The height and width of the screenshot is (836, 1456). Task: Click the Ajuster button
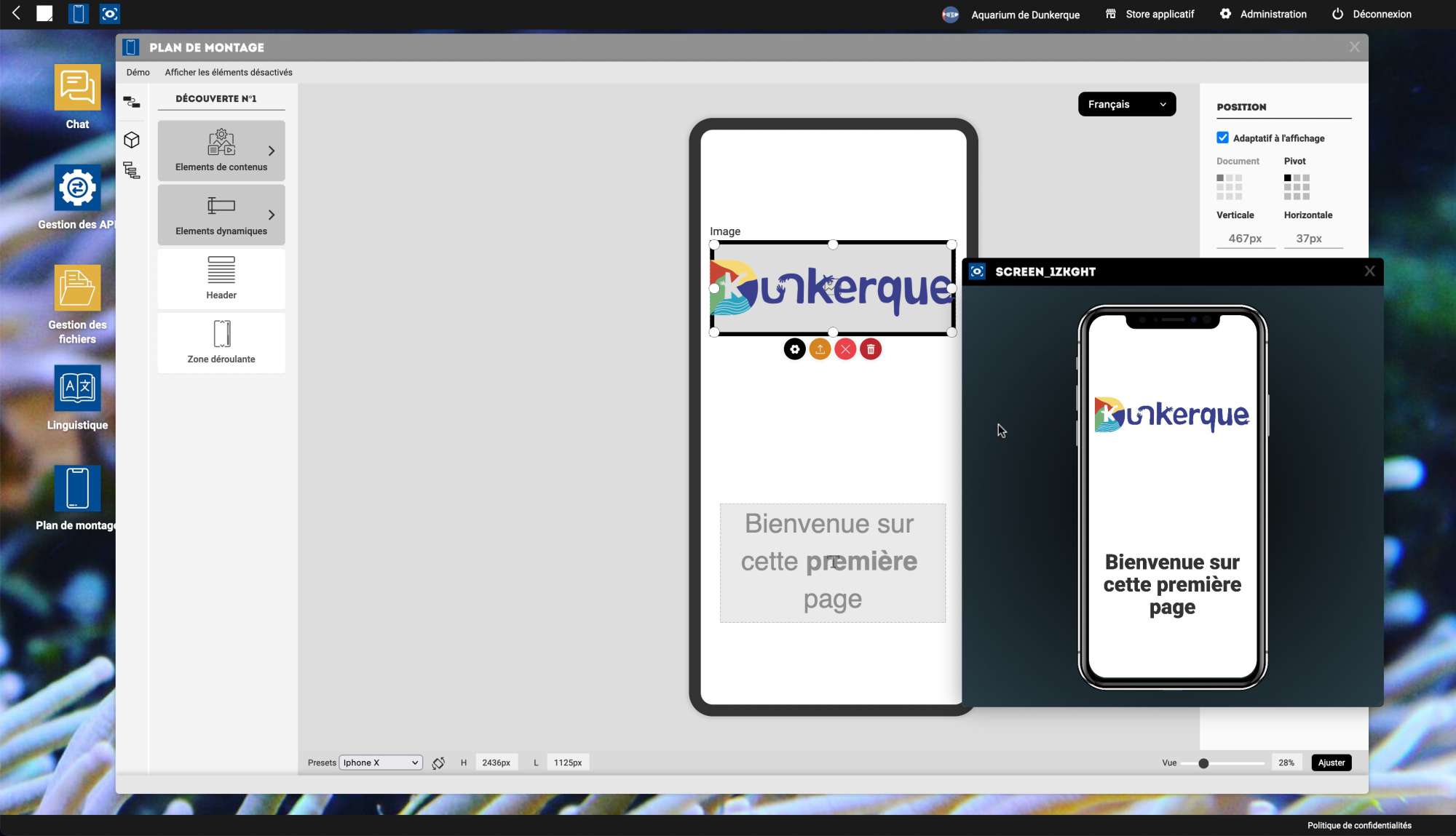pos(1331,763)
